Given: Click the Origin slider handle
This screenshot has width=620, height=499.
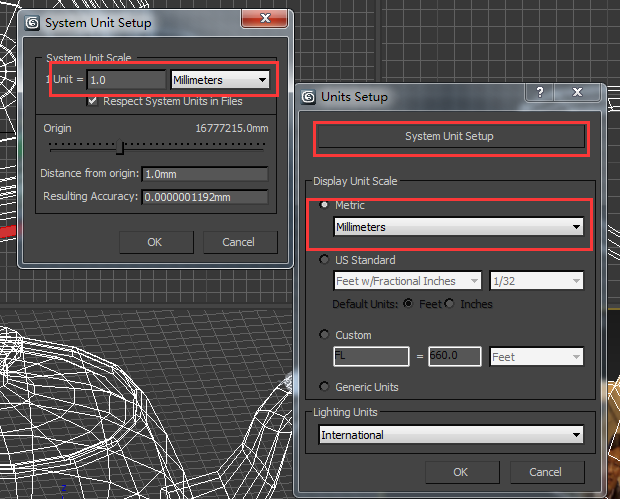Looking at the screenshot, I should coord(120,147).
